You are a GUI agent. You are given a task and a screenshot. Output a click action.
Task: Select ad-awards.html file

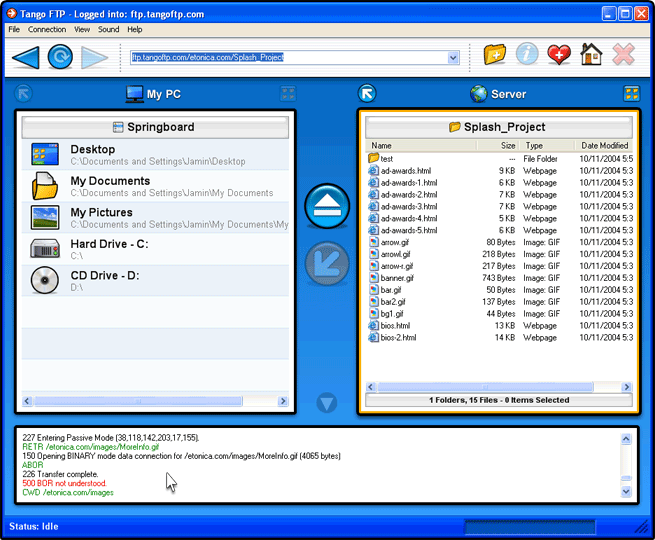500,171
